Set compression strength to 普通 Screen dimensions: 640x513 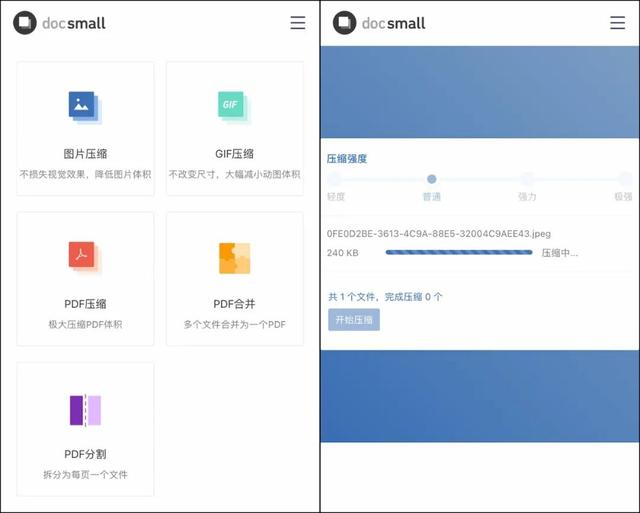click(x=431, y=197)
